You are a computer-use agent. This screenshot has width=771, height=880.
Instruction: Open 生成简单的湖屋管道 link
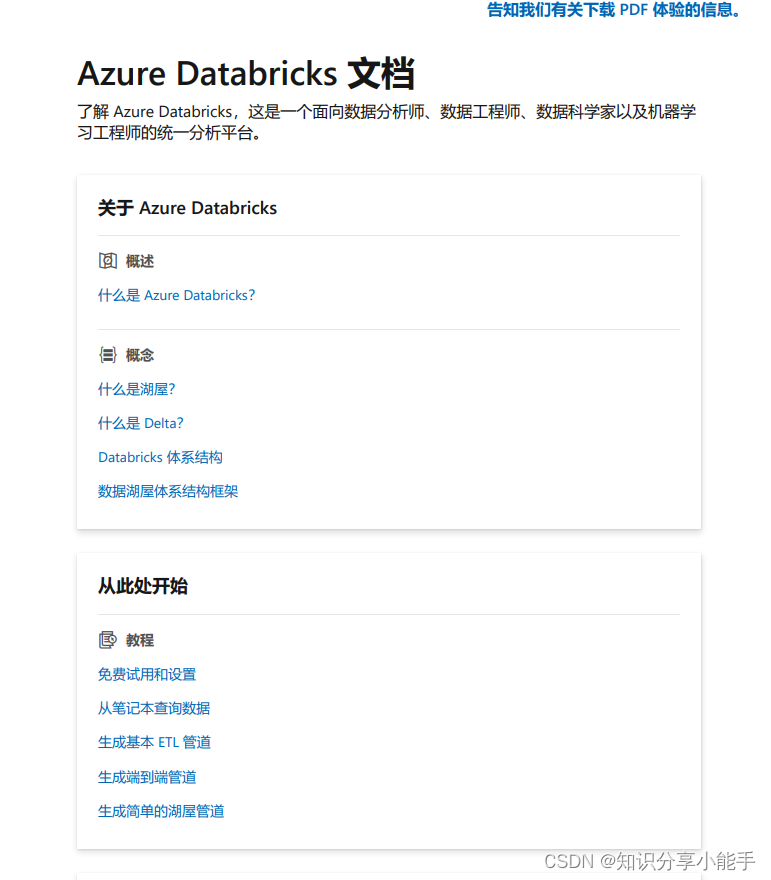tap(161, 811)
